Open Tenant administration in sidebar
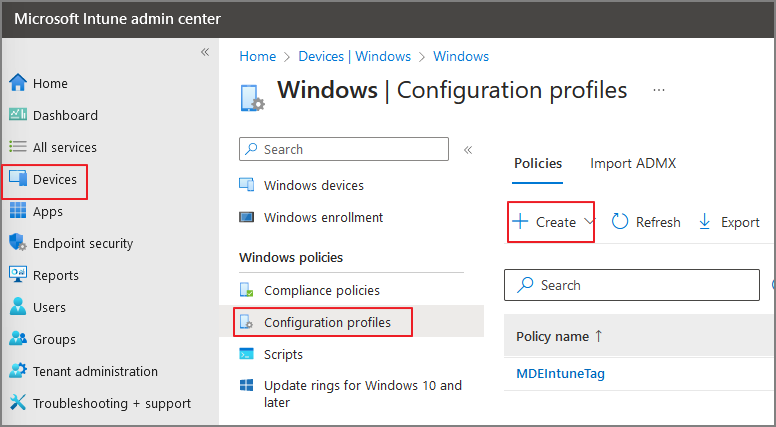The width and height of the screenshot is (776, 427). point(96,371)
